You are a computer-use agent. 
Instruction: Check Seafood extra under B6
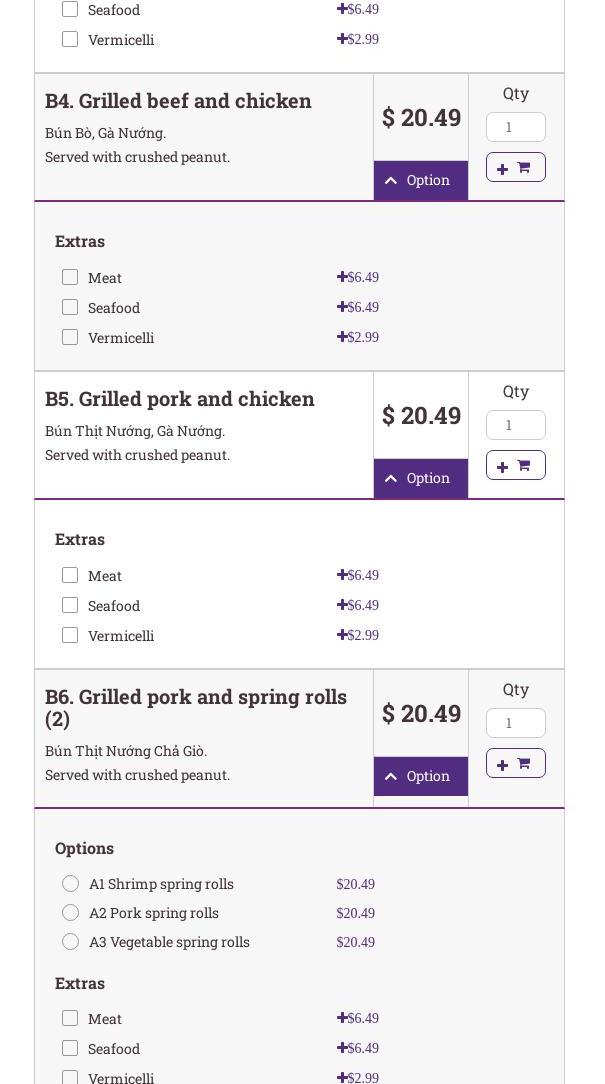click(x=70, y=1048)
